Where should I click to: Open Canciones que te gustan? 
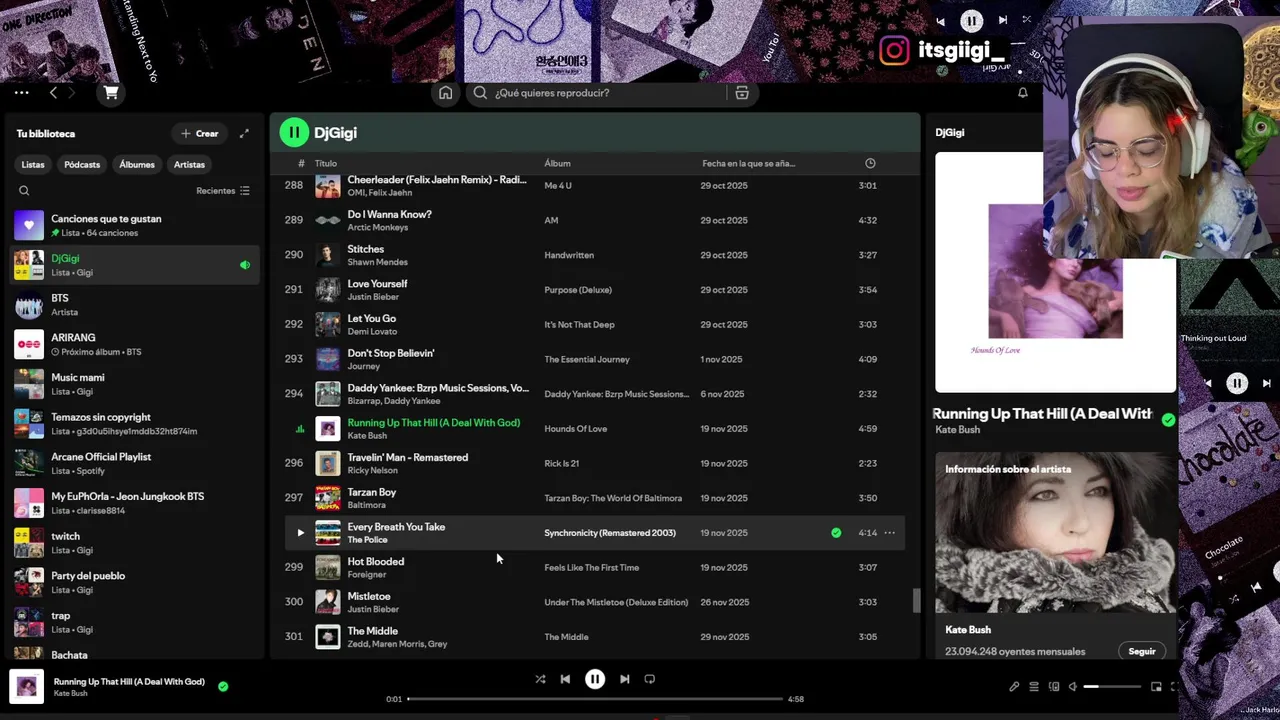click(135, 225)
